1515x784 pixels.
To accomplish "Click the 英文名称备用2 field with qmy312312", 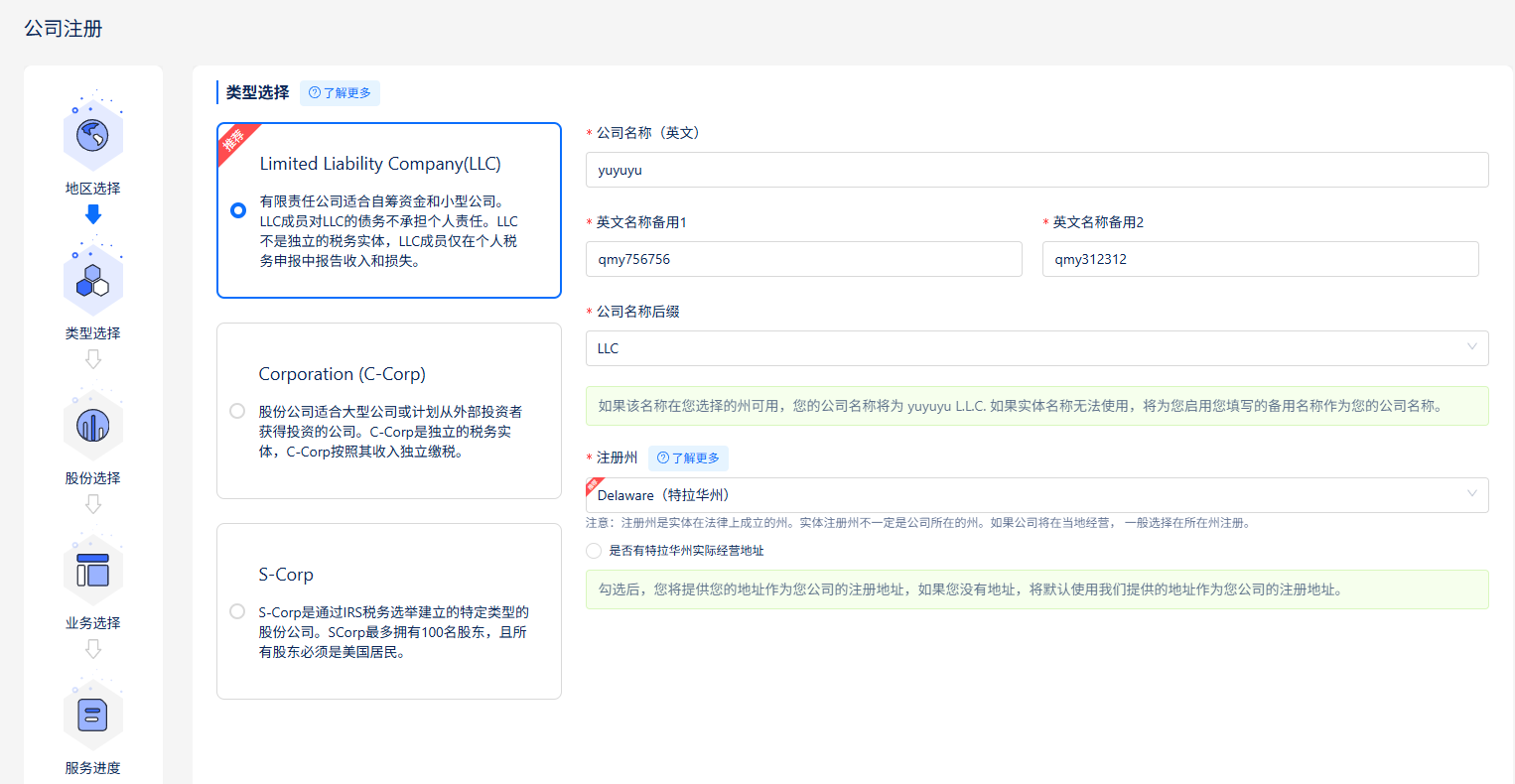I will [x=1261, y=259].
